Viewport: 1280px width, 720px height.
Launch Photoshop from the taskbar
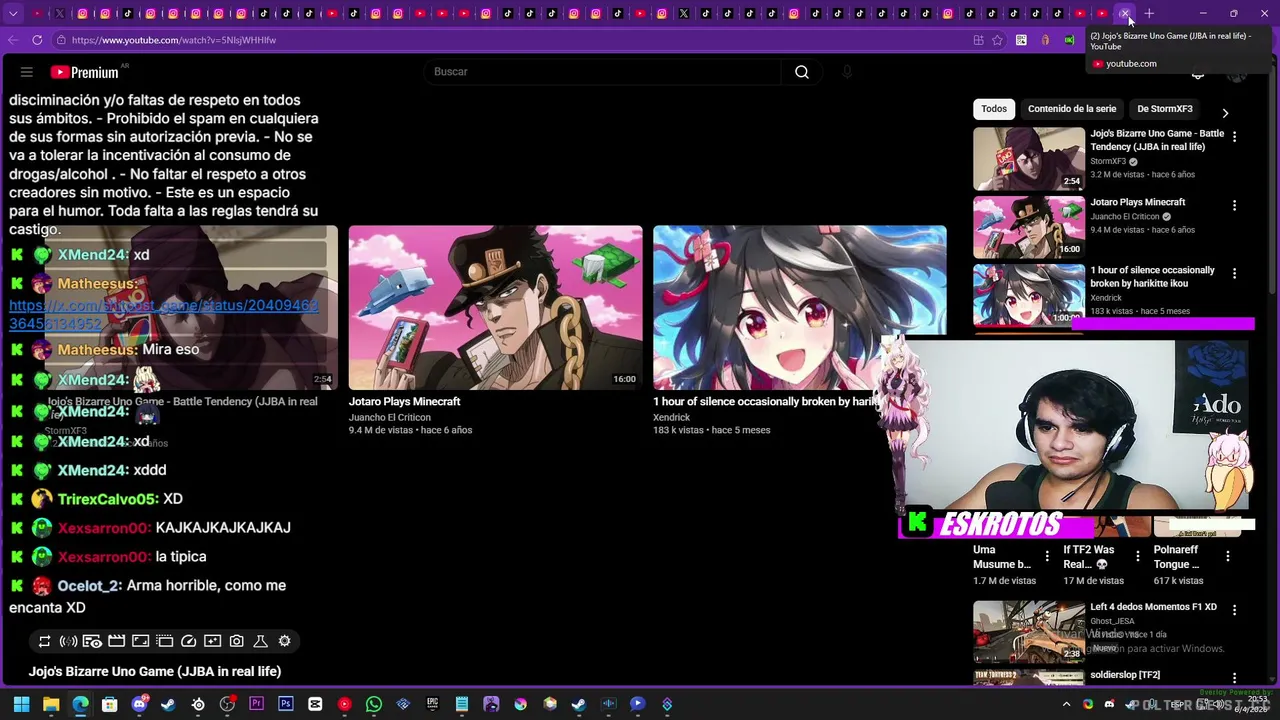tap(286, 704)
